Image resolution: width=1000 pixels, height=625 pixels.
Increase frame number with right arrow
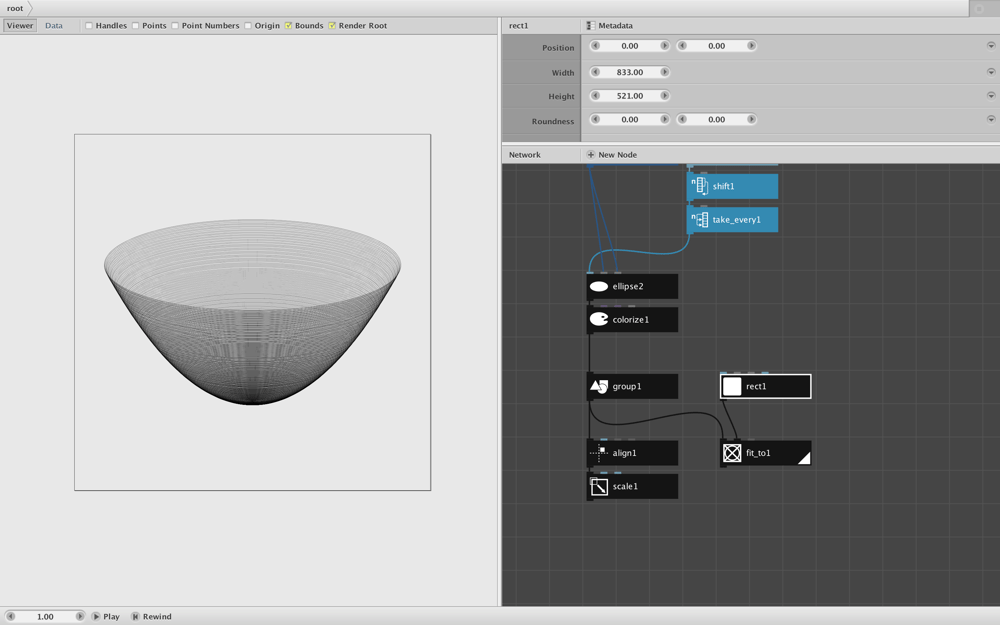pos(80,617)
